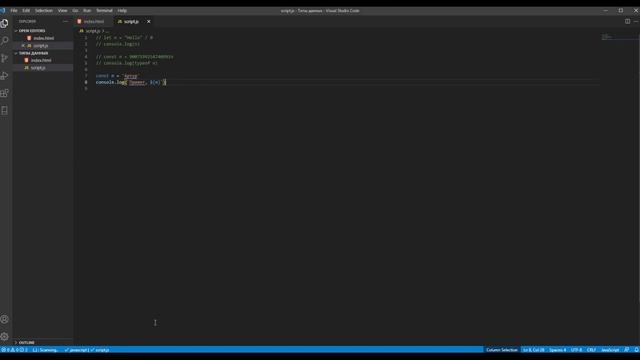This screenshot has width=640, height=360.
Task: Select index.html under Open Editors
Action: point(43,38)
